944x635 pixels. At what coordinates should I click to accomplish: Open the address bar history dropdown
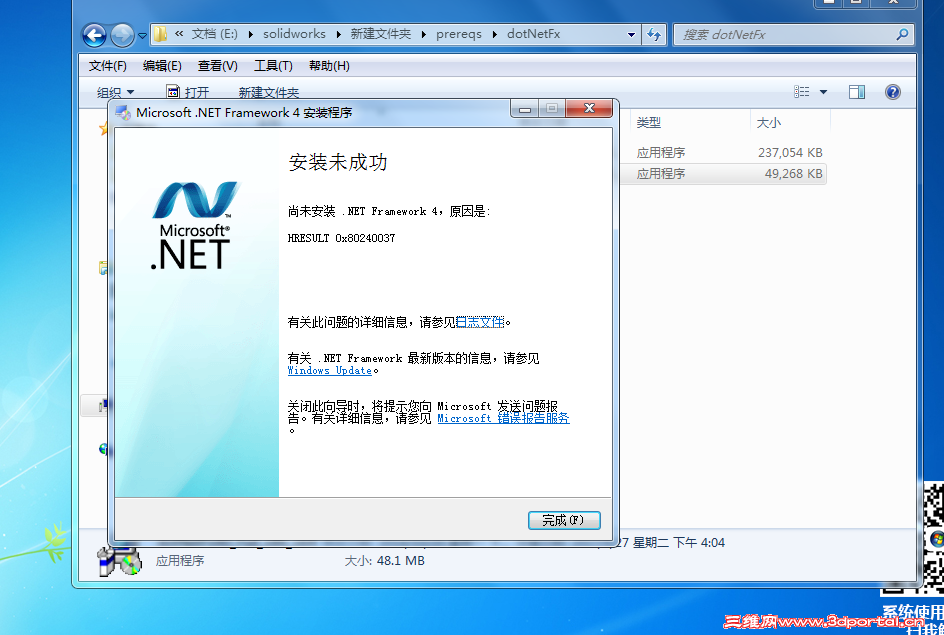631,34
